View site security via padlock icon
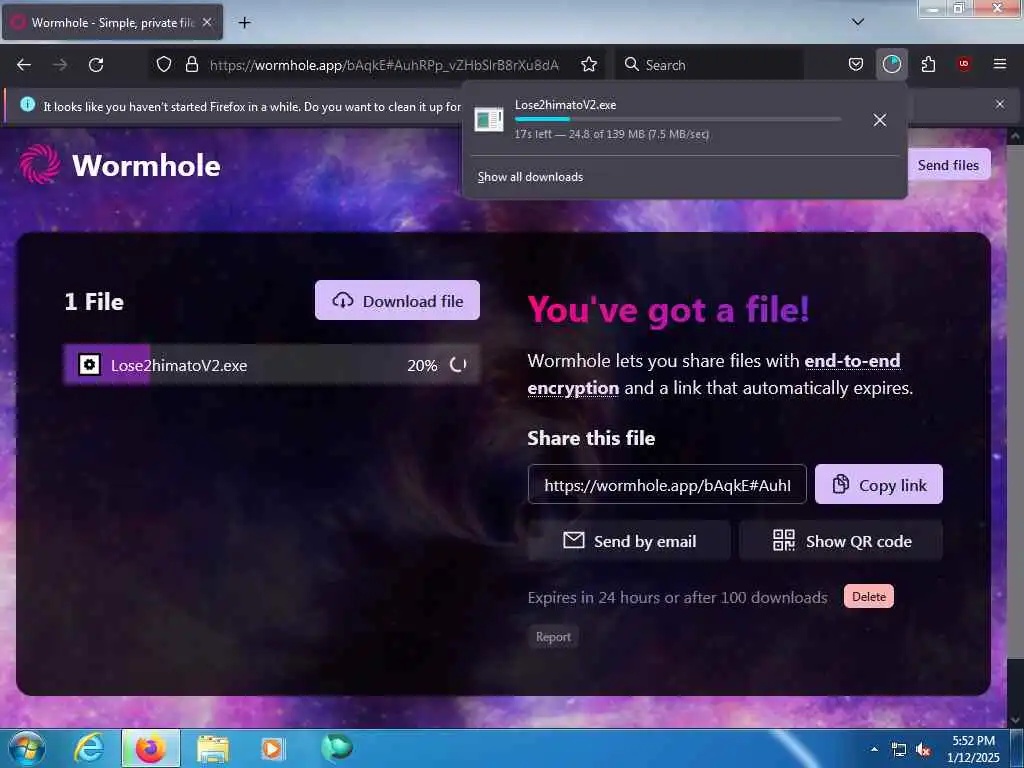This screenshot has height=768, width=1024. pos(191,65)
